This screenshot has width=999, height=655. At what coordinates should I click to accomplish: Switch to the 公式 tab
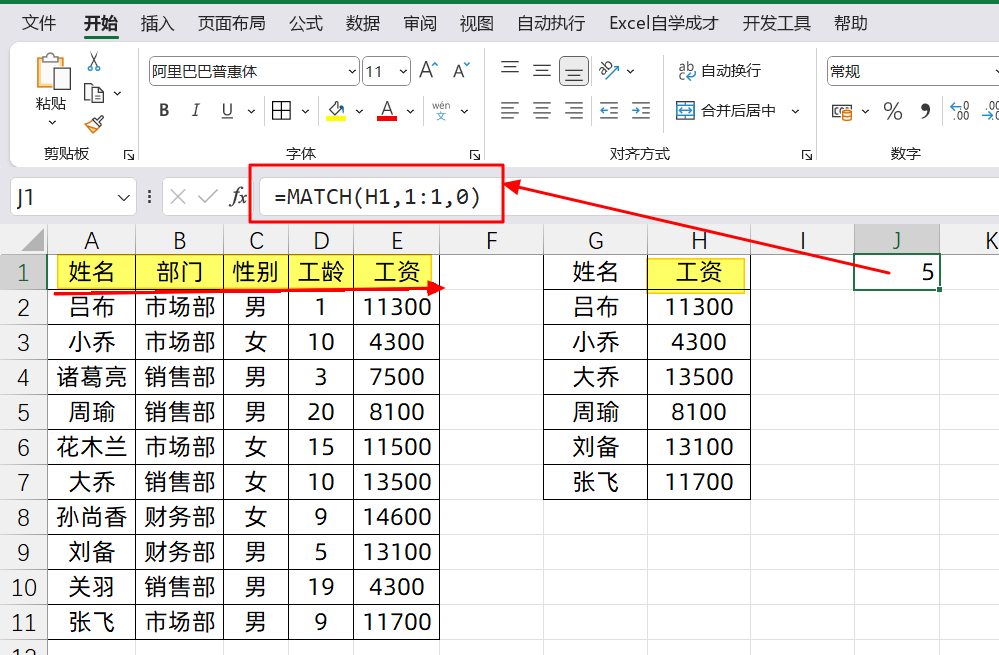tap(306, 24)
